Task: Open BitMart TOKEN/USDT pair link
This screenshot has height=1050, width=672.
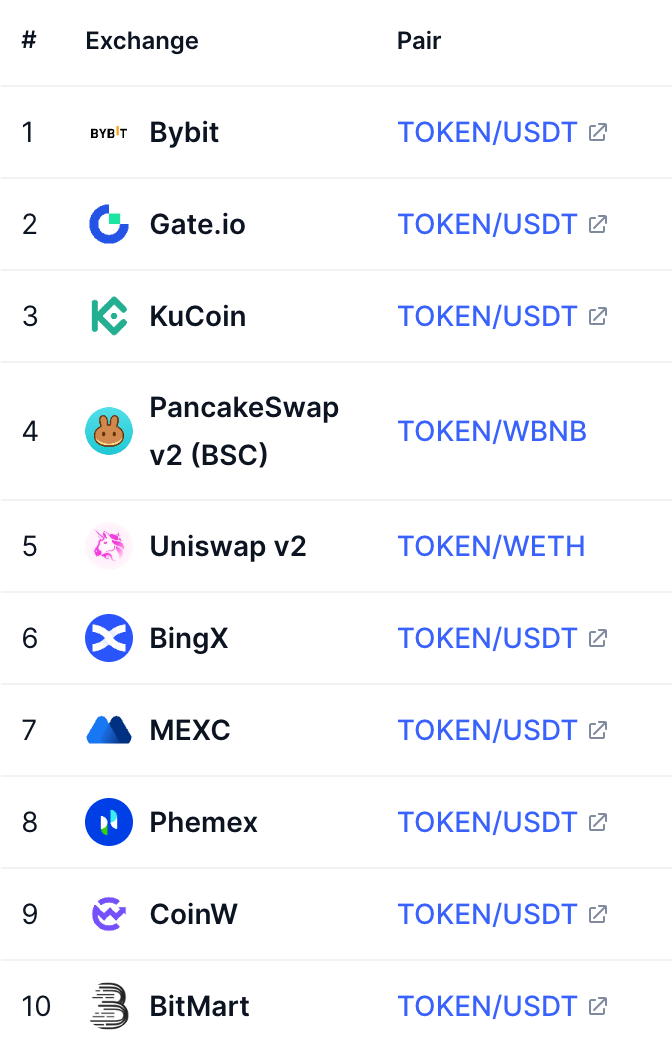Action: click(x=487, y=1006)
